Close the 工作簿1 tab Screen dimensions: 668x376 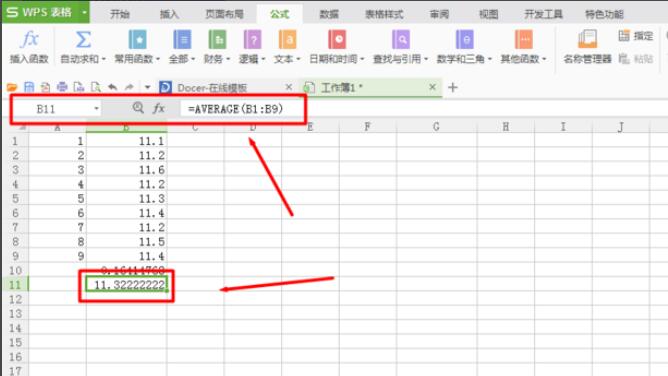coord(432,87)
